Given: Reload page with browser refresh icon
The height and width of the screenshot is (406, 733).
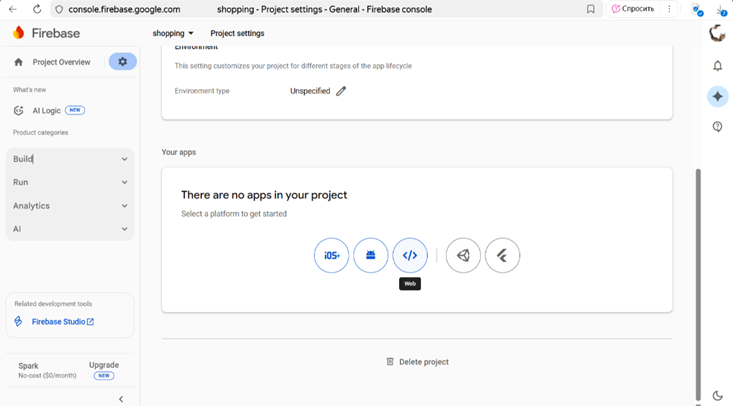Looking at the screenshot, I should pos(37,9).
